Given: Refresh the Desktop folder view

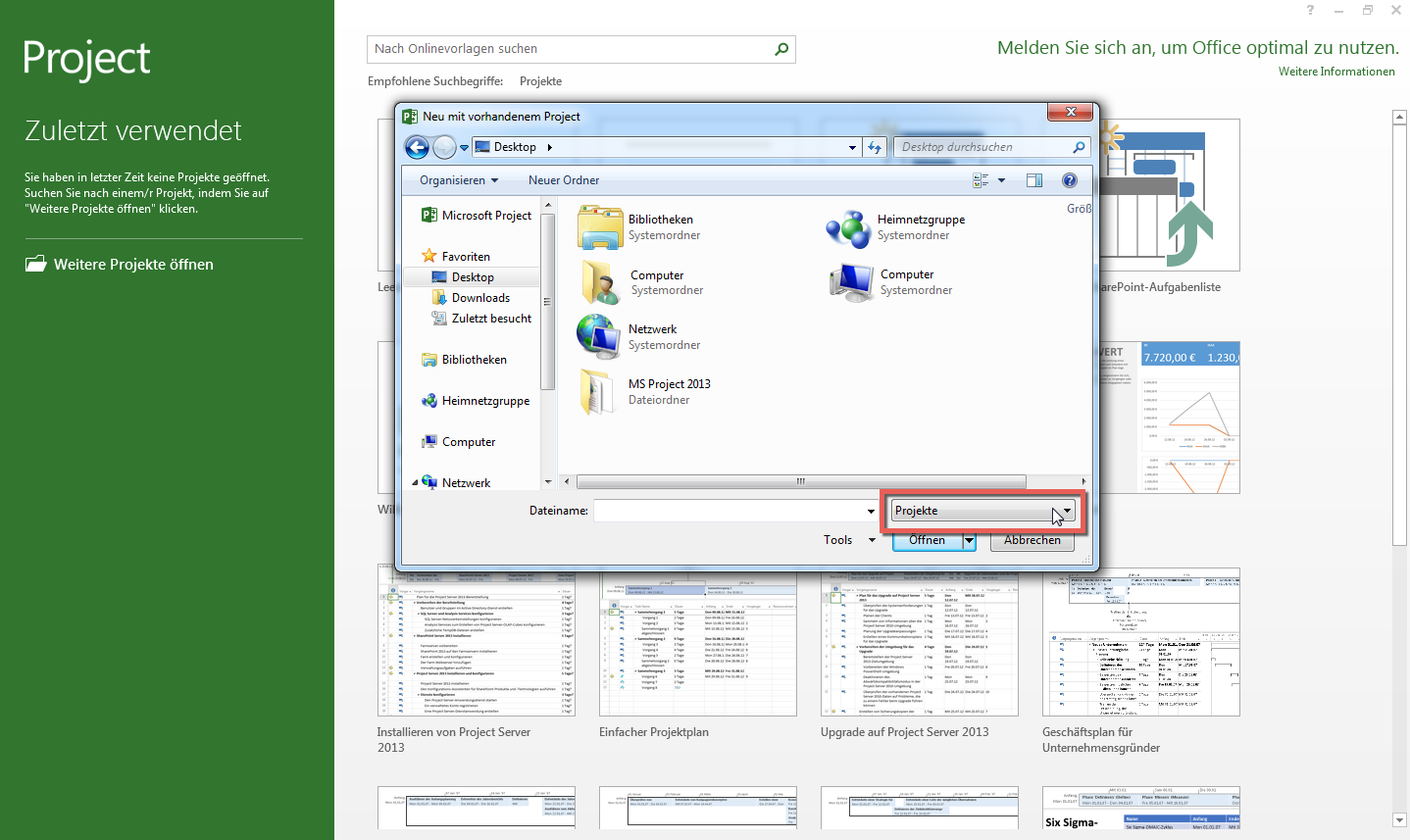Looking at the screenshot, I should pos(874,147).
